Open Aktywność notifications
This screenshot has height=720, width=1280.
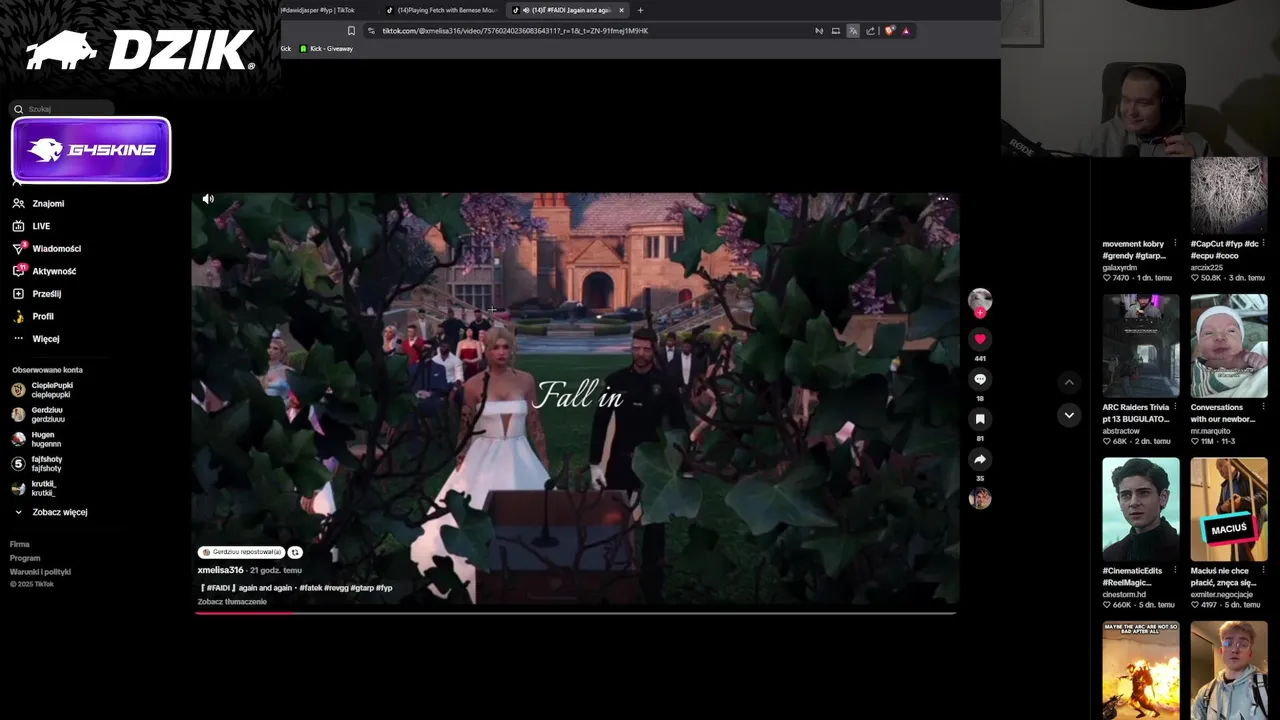[x=45, y=271]
